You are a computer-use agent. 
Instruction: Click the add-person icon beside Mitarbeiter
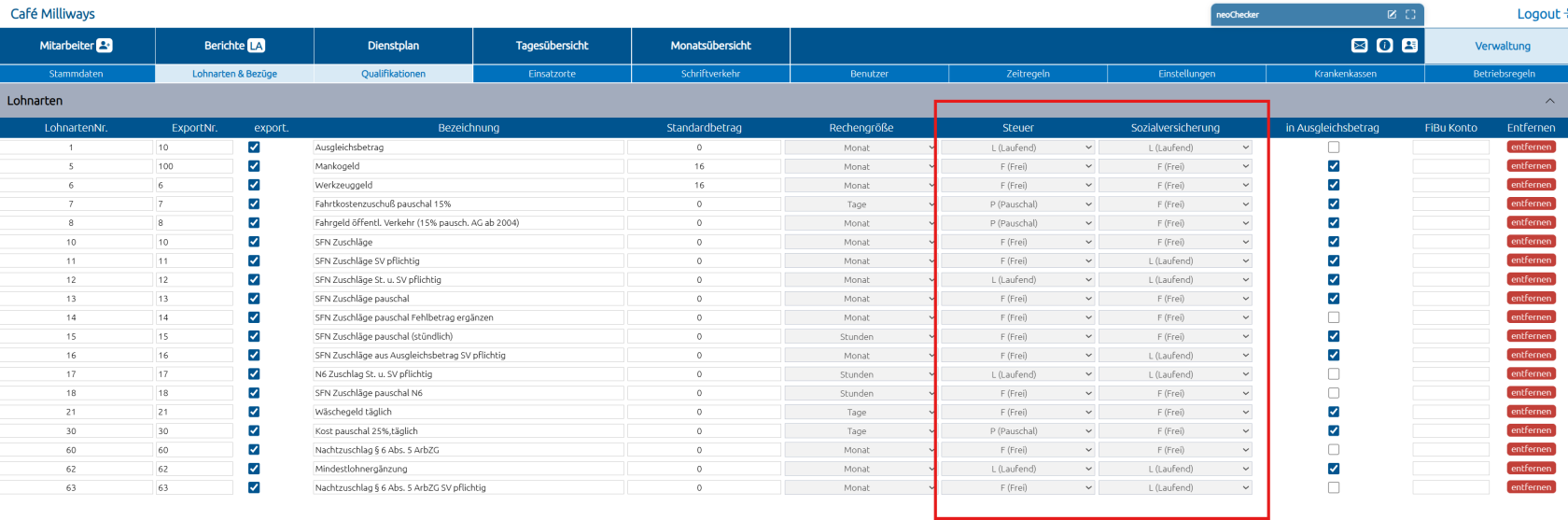click(105, 46)
